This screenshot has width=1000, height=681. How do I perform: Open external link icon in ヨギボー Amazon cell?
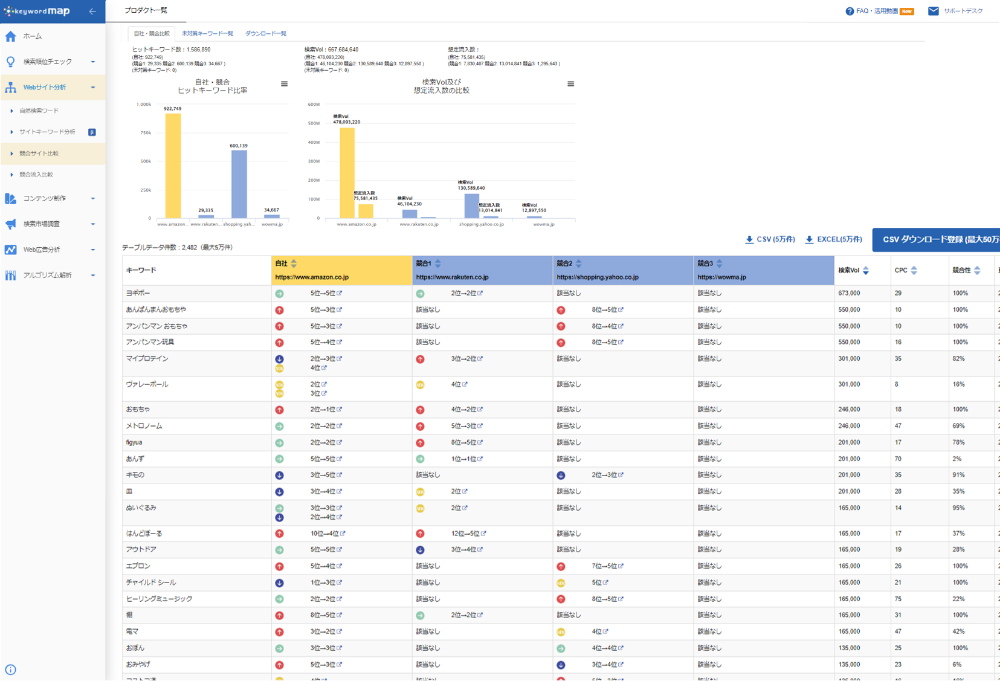point(339,293)
